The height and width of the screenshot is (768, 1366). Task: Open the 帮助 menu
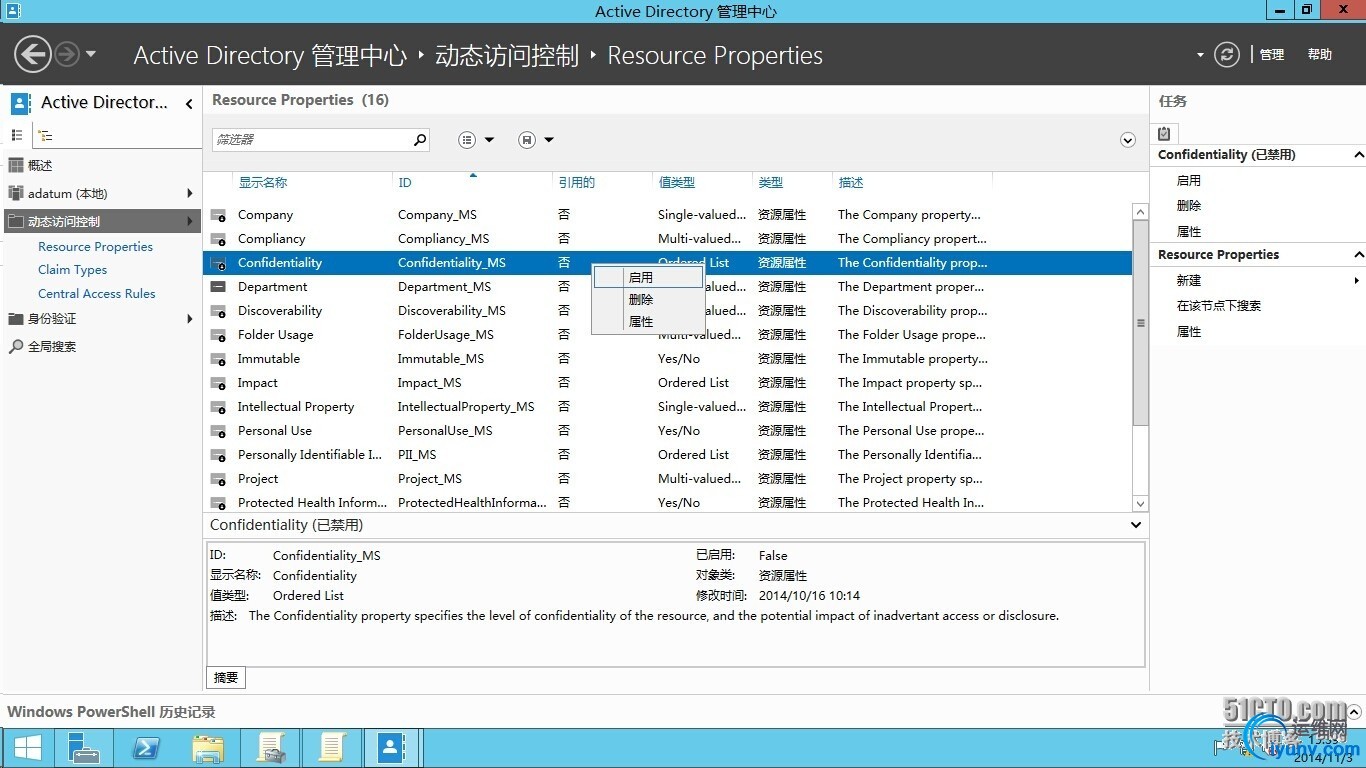point(1320,55)
